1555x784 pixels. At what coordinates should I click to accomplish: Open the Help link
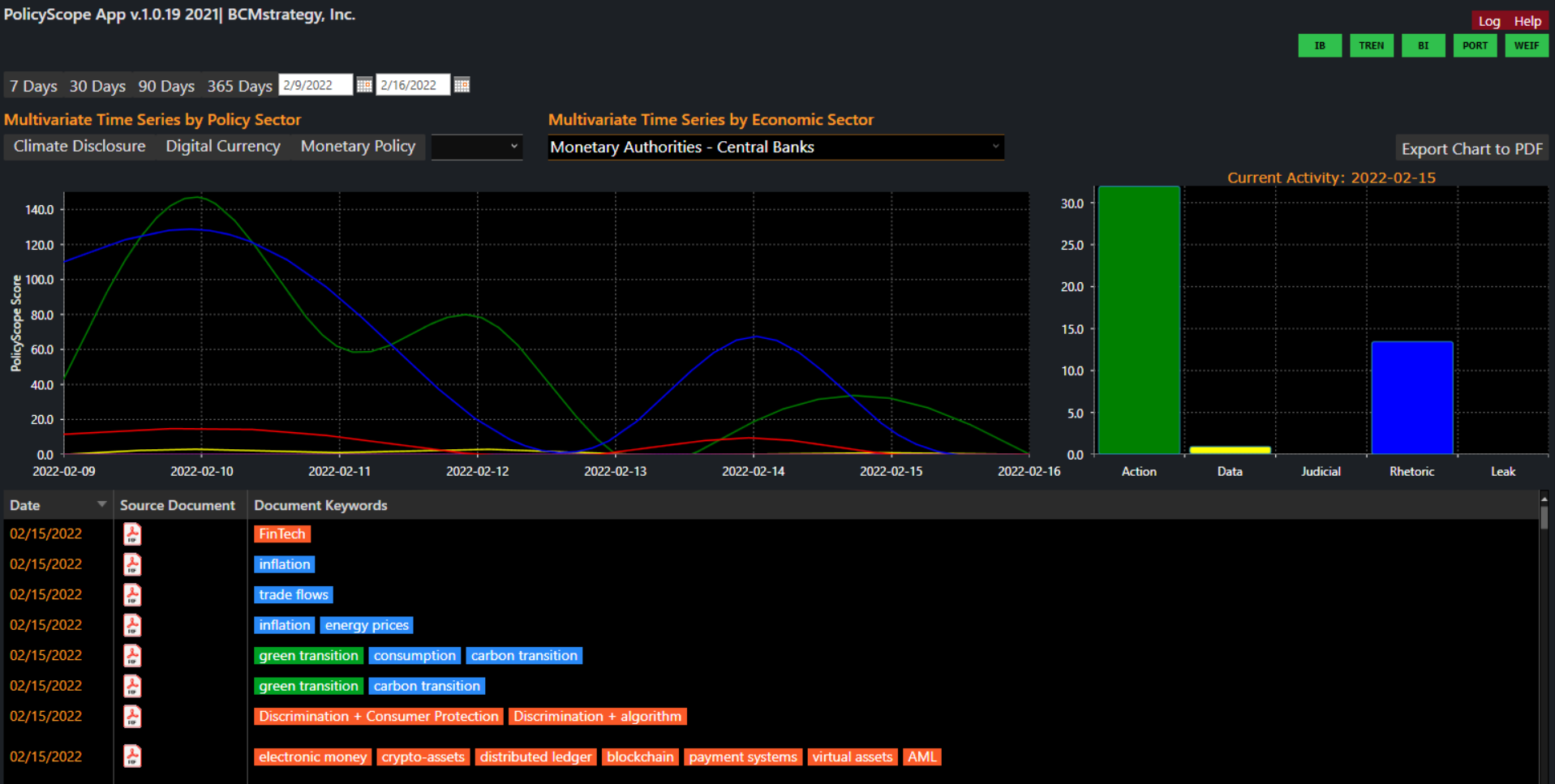[1527, 21]
